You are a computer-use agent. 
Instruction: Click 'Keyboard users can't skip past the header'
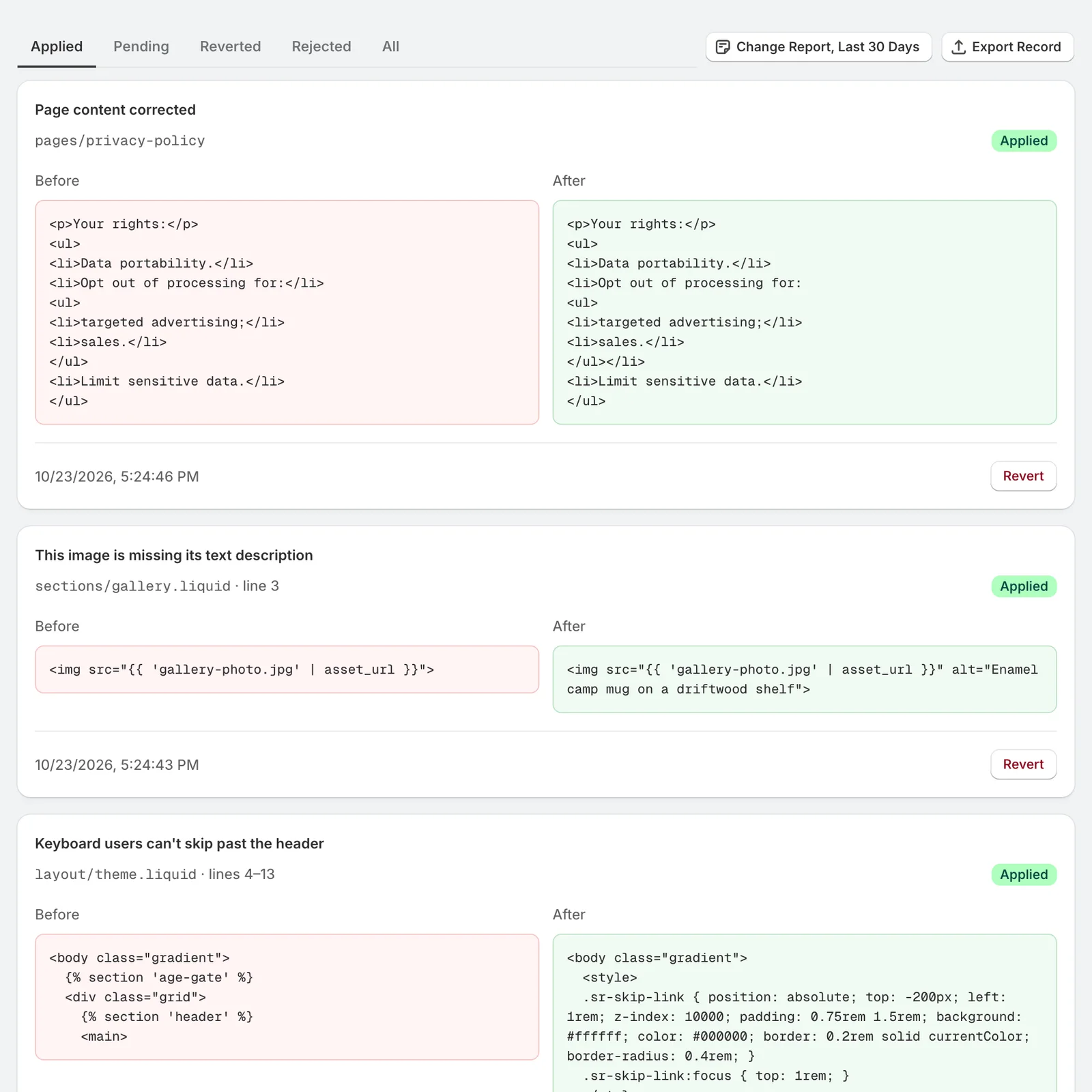179,844
